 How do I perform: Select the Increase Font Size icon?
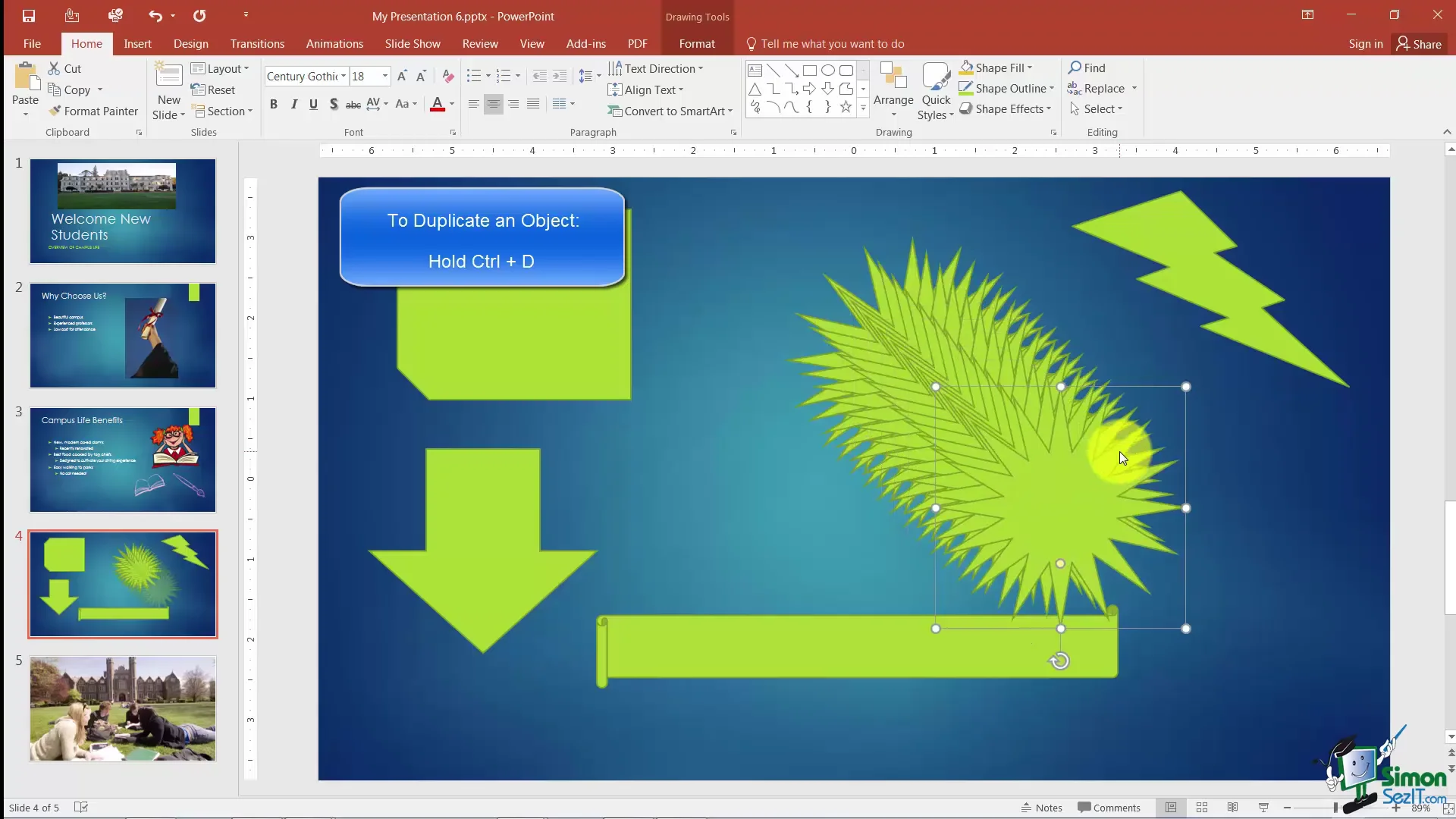[402, 76]
